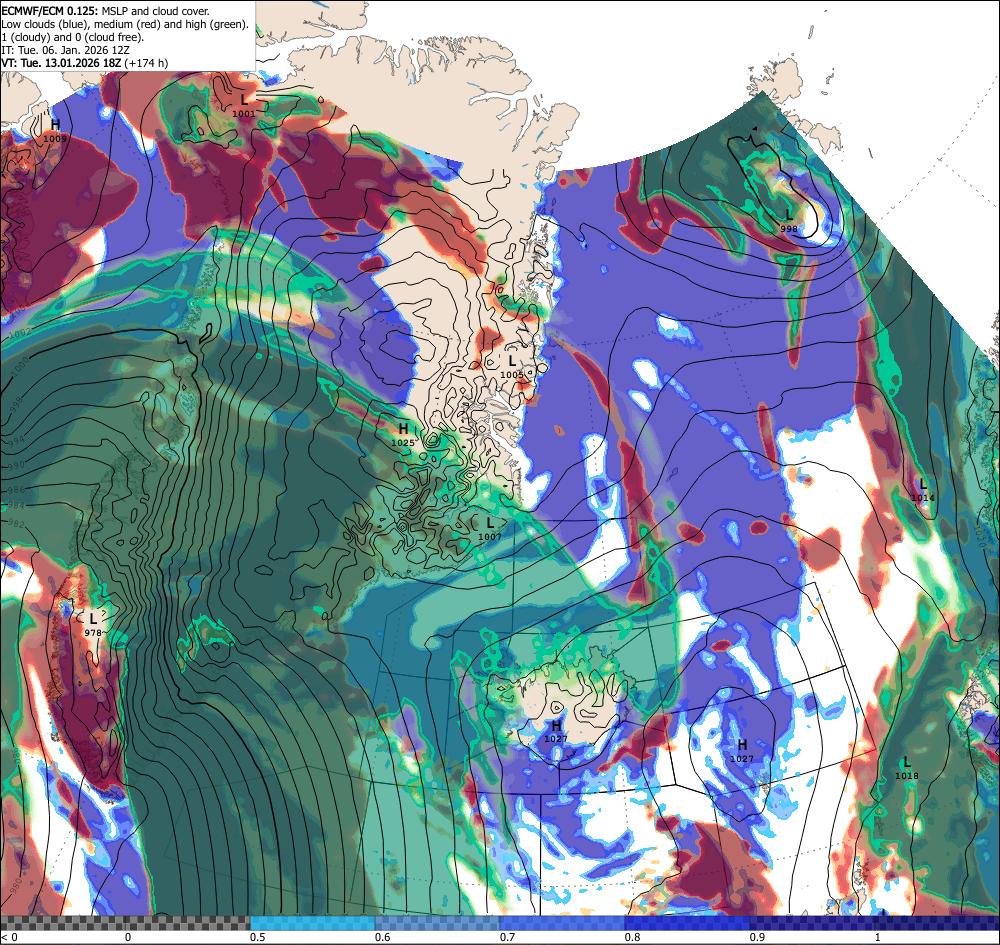Click the '0.7' color scale label
Screen dimensions: 1000x945
(x=507, y=937)
